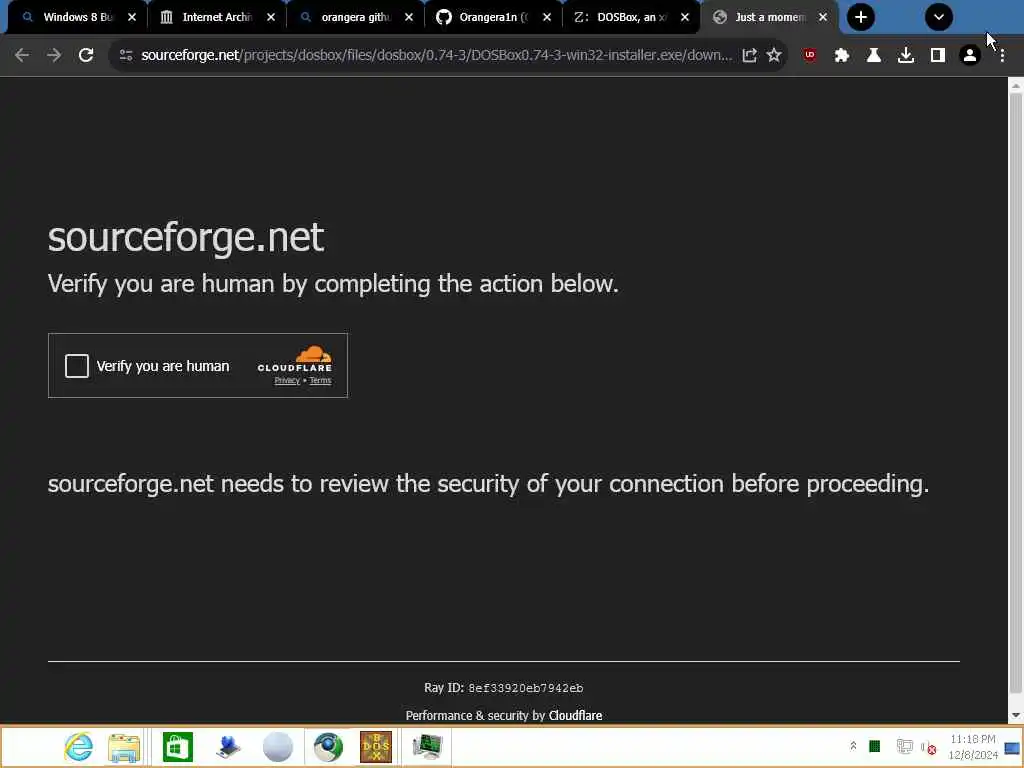The width and height of the screenshot is (1024, 768).
Task: Go forward to next page
Action: pyautogui.click(x=54, y=55)
